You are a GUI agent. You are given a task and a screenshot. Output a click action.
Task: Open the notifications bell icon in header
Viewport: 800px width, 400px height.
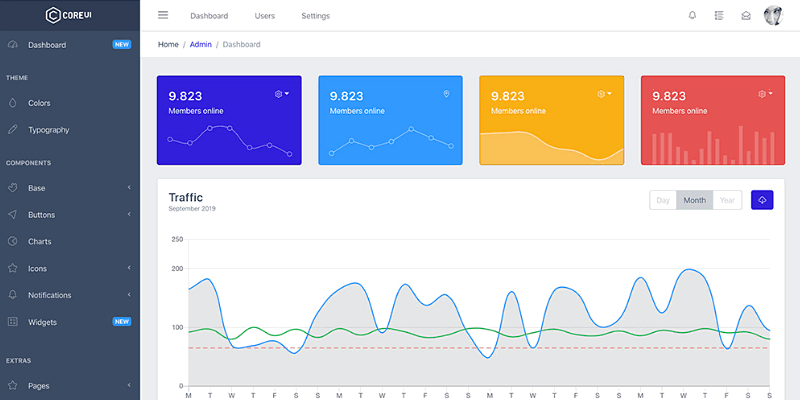[692, 15]
